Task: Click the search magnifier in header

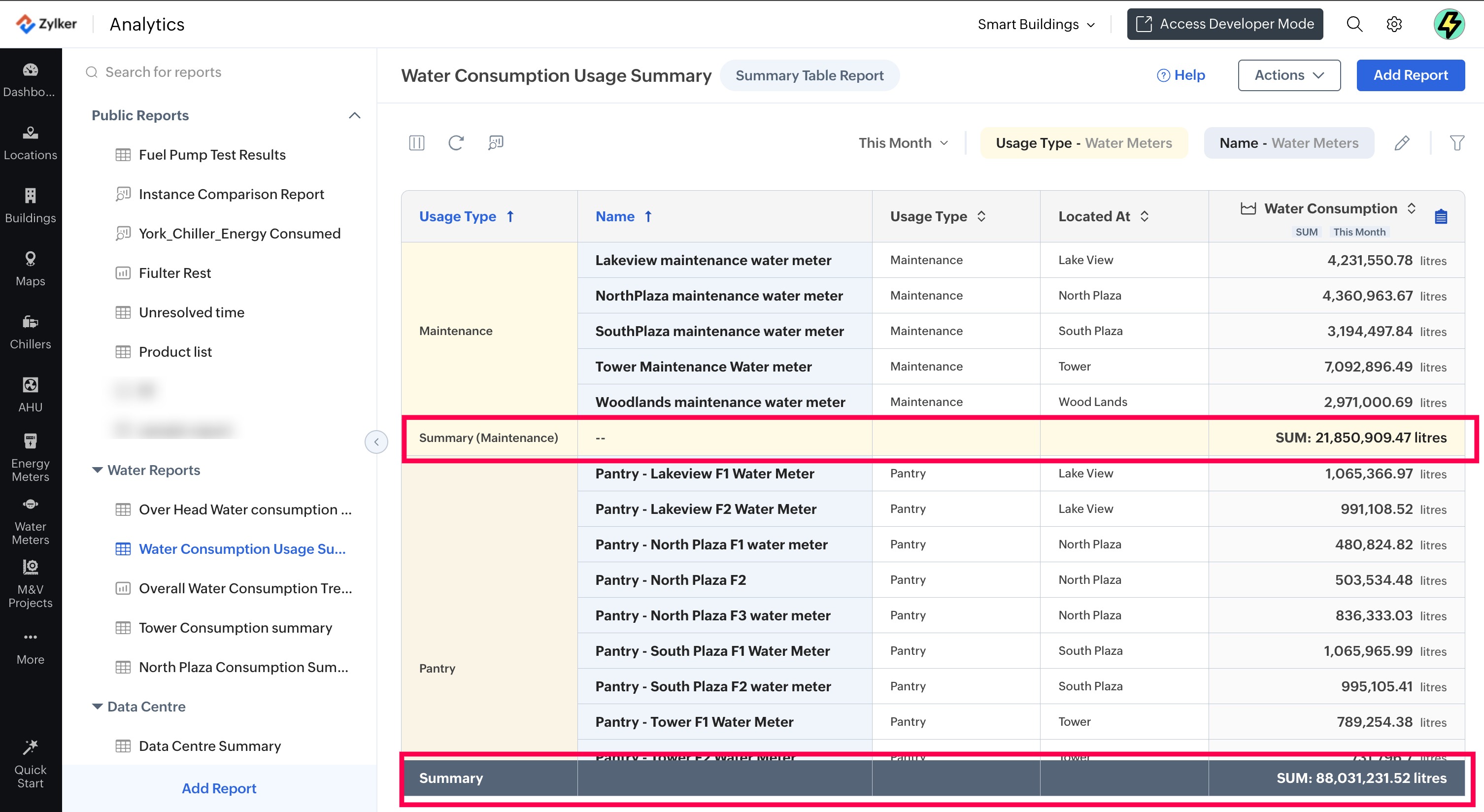Action: [x=1354, y=24]
